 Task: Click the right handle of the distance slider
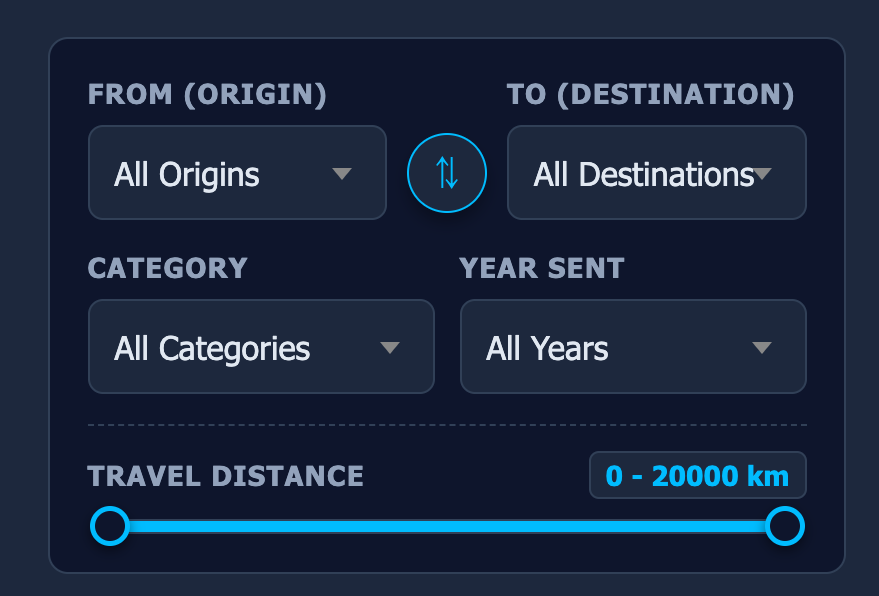pyautogui.click(x=787, y=525)
